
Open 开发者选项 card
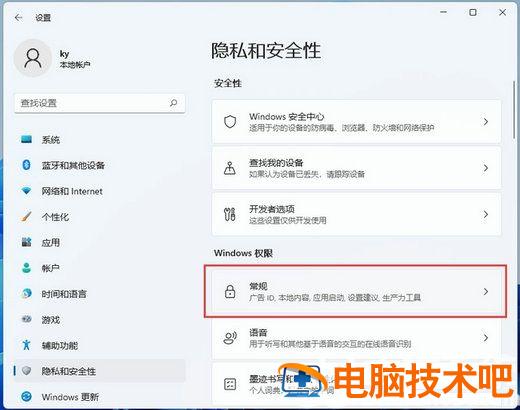click(x=356, y=214)
